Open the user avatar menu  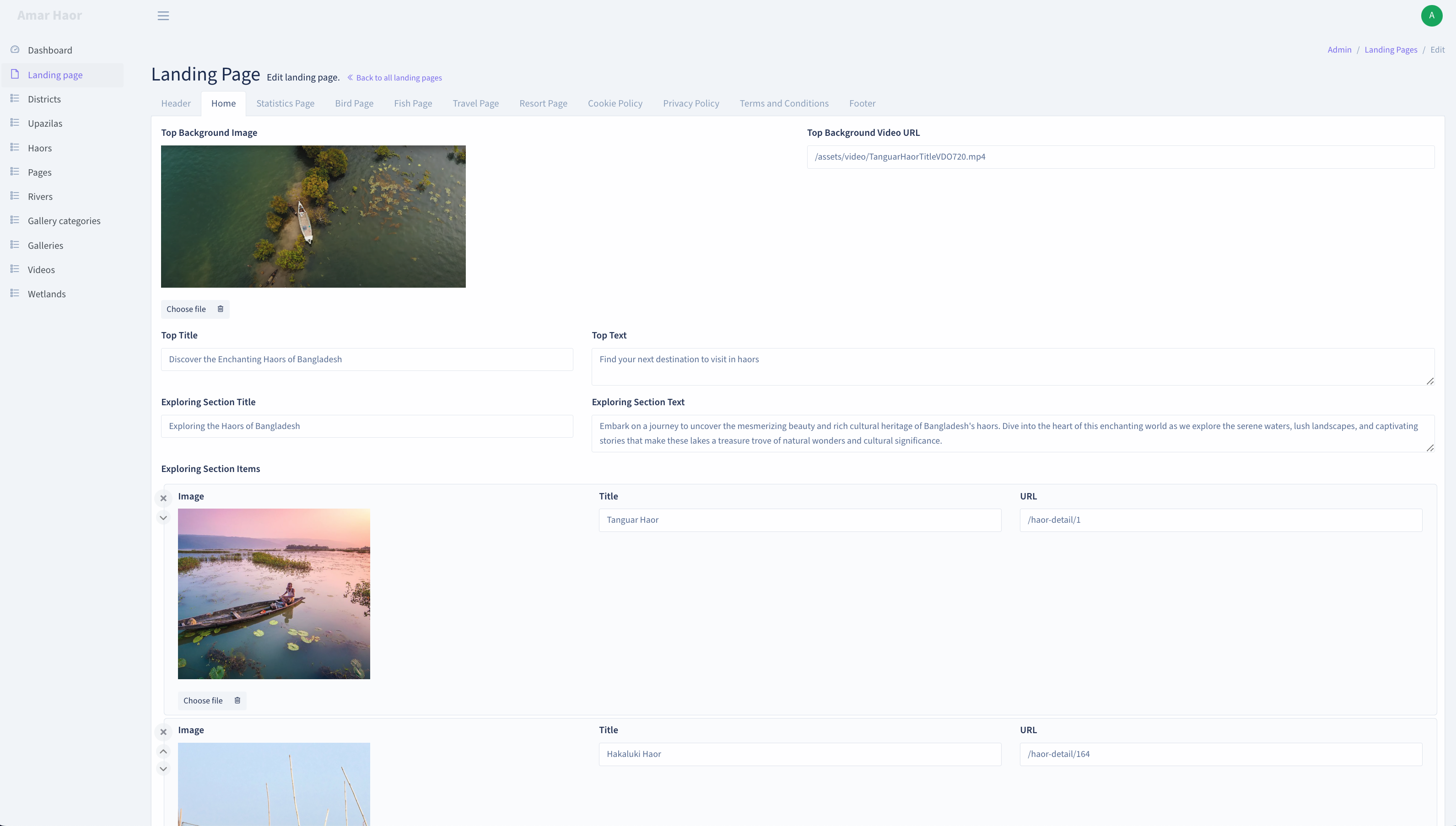(x=1431, y=16)
